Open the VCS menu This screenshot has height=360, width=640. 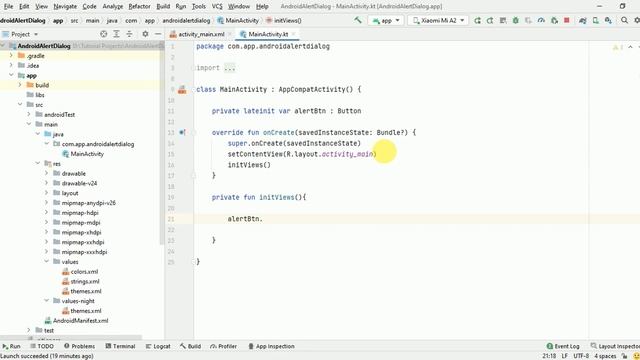point(217,7)
